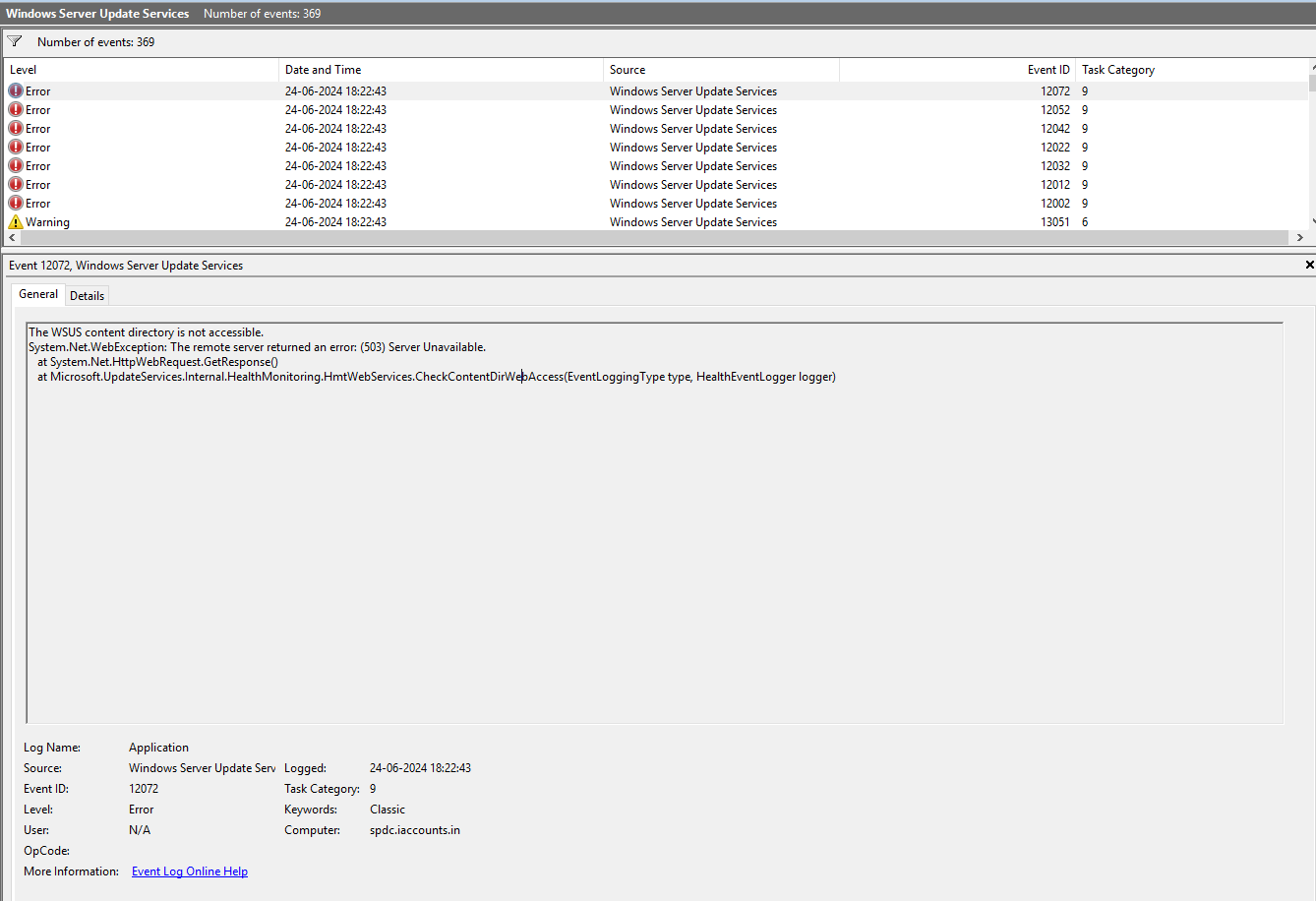The width and height of the screenshot is (1316, 901).
Task: Select error icon of event 12012 row
Action: (x=16, y=184)
